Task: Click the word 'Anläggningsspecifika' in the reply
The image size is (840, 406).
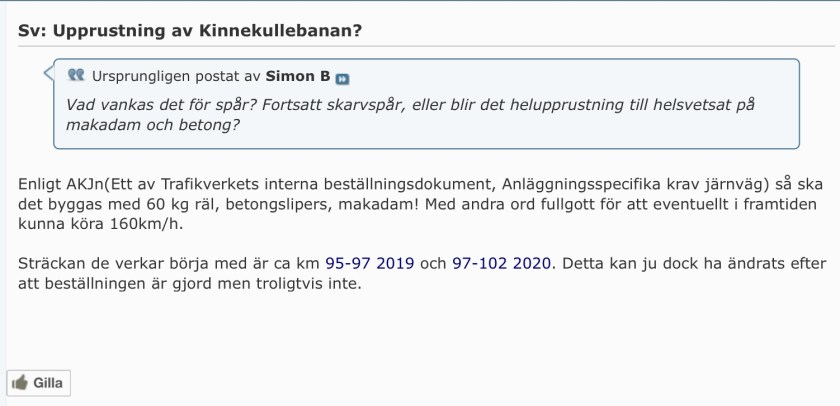Action: pyautogui.click(x=574, y=185)
